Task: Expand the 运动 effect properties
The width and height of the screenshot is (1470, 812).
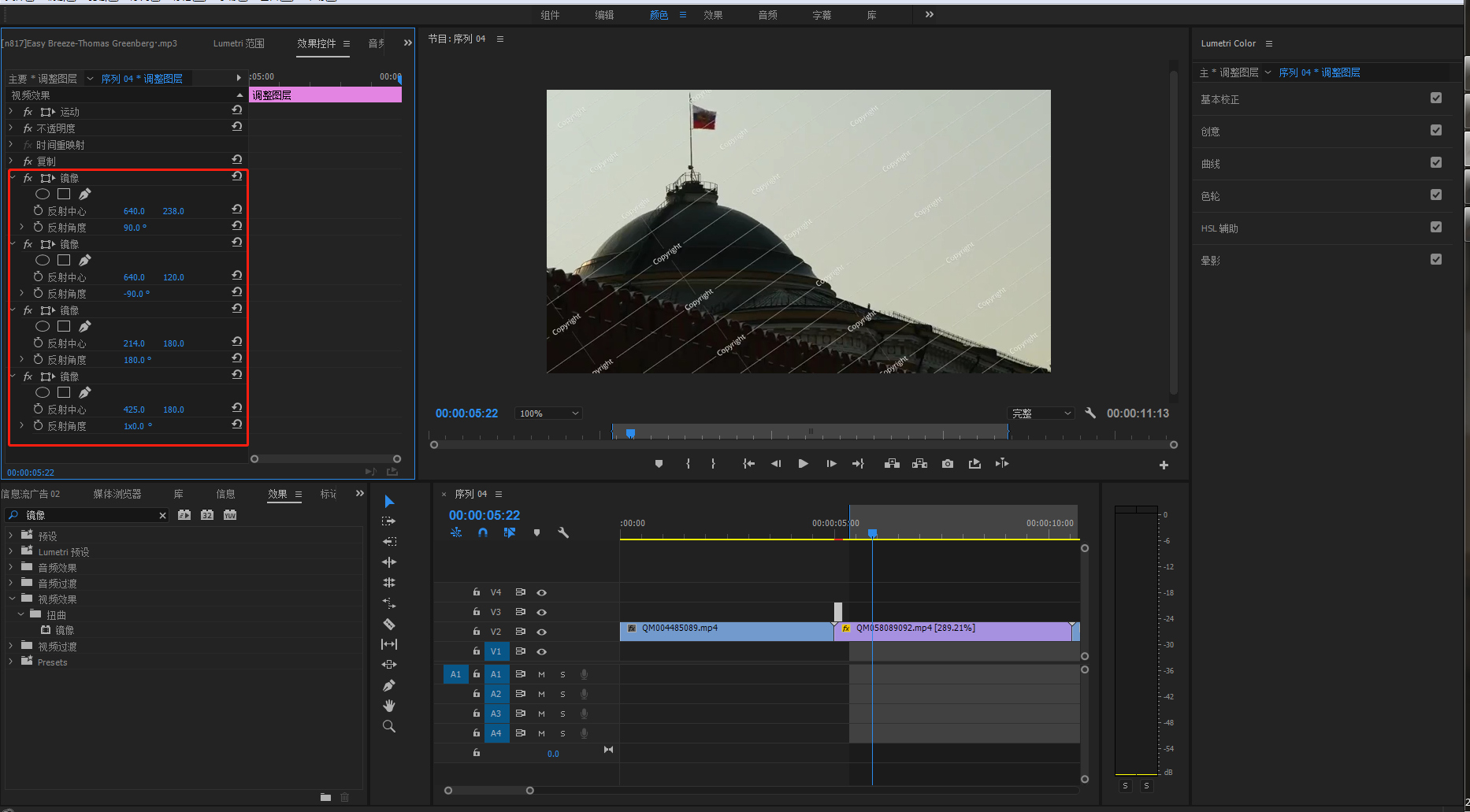Action: [10, 112]
